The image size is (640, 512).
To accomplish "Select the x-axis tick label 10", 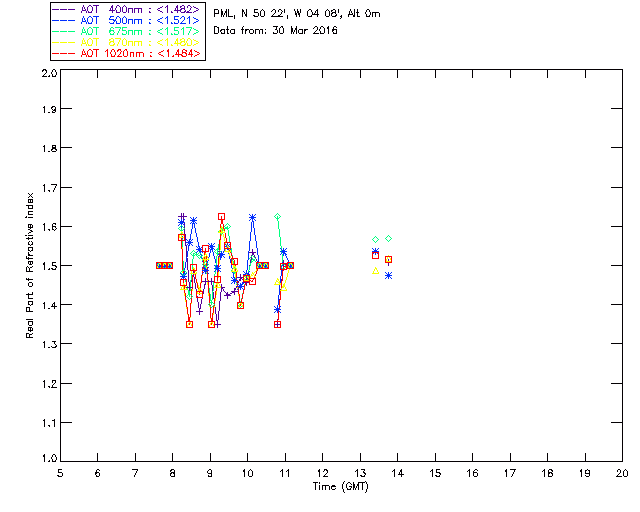I will click(x=247, y=474).
